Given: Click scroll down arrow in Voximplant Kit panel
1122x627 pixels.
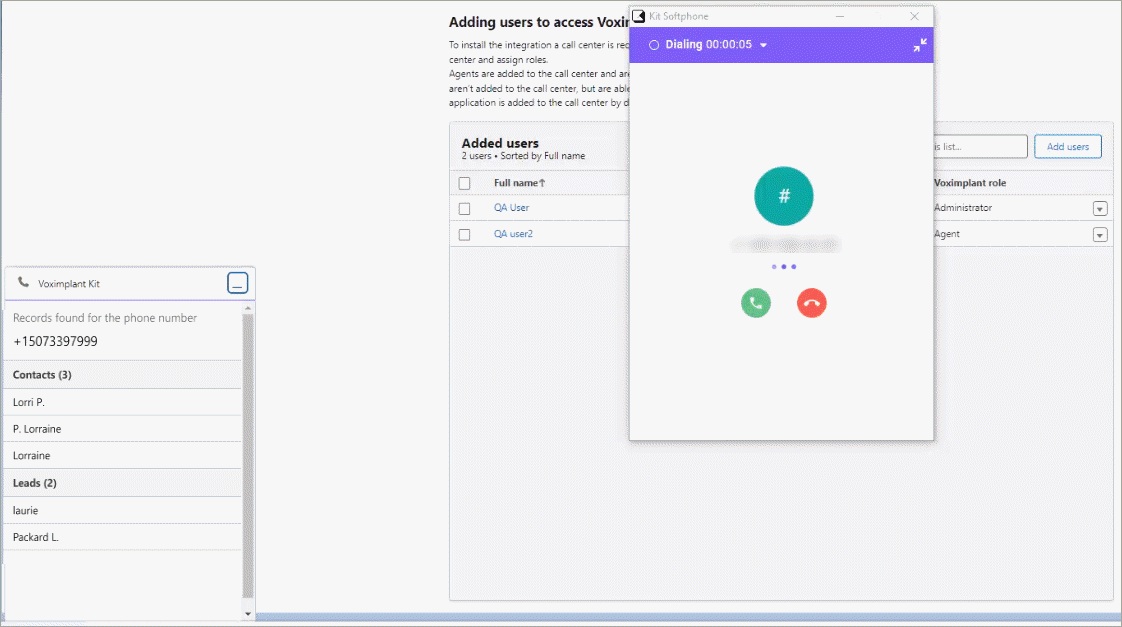Looking at the screenshot, I should 248,613.
